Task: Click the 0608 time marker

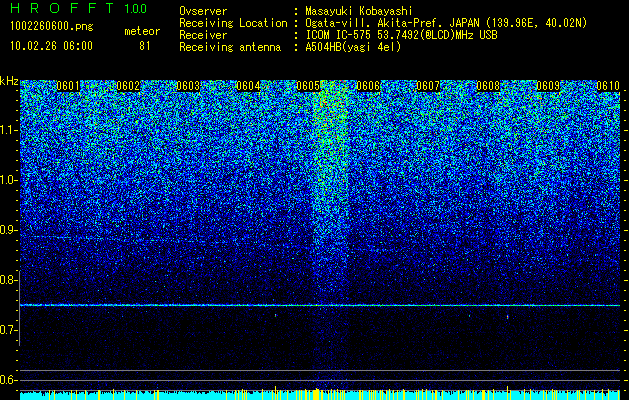Action: click(x=488, y=86)
